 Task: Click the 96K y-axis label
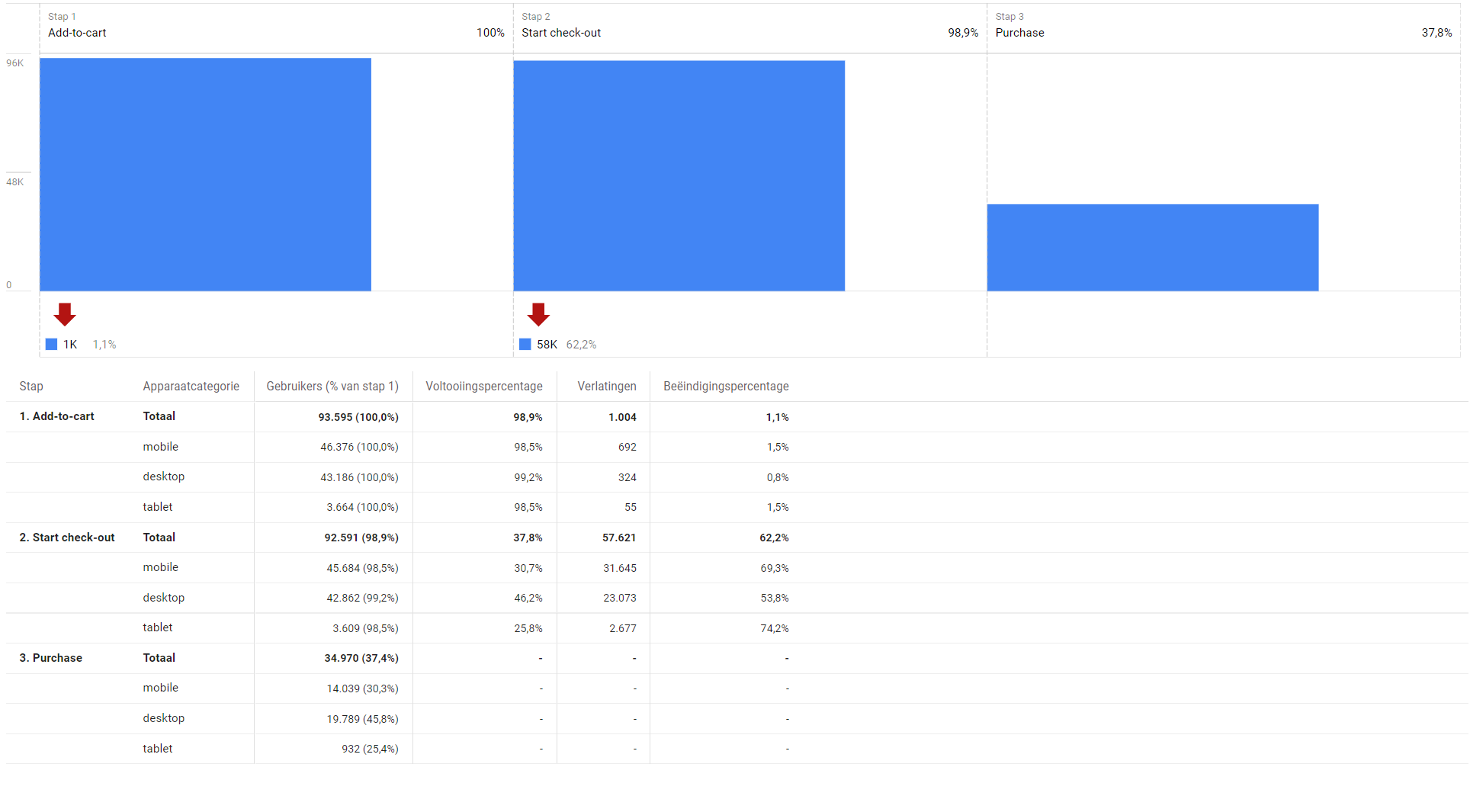point(15,63)
